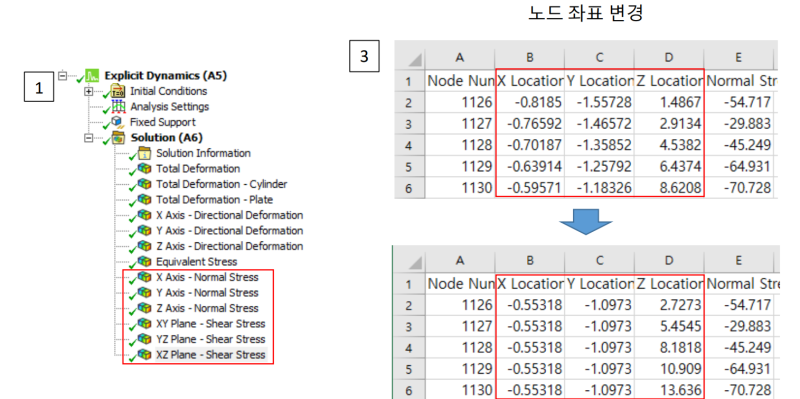
Task: Click the Initial Conditions tree icon
Action: [118, 92]
